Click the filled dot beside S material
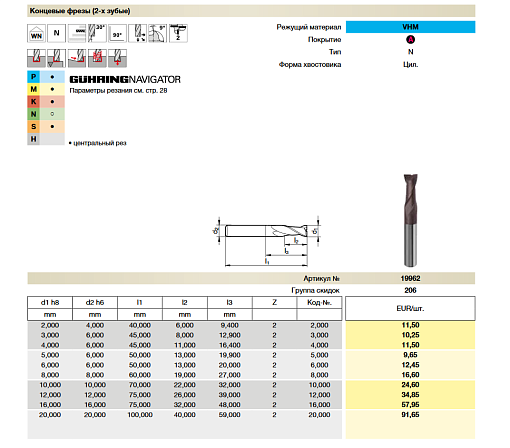This screenshot has width=510, height=448. [x=52, y=127]
